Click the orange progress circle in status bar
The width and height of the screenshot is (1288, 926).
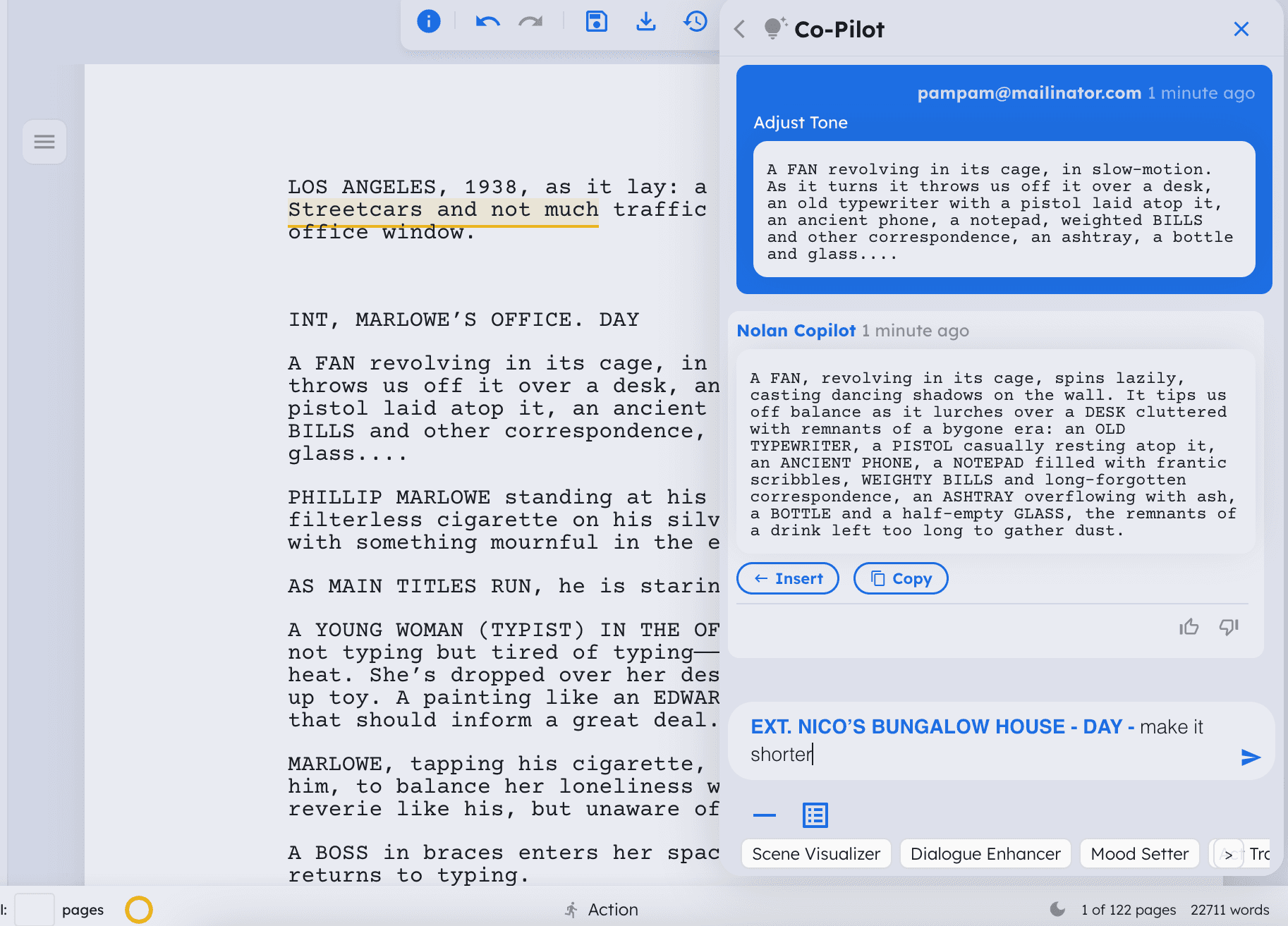coord(139,909)
